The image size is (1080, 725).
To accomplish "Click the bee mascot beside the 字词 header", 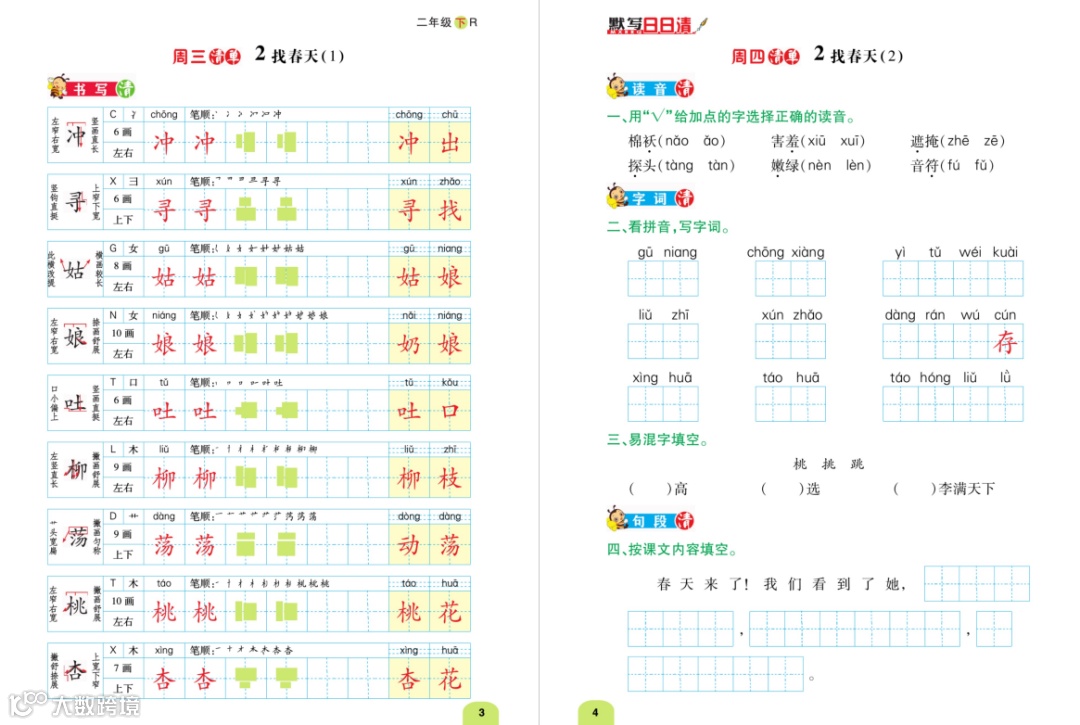I will (x=616, y=197).
